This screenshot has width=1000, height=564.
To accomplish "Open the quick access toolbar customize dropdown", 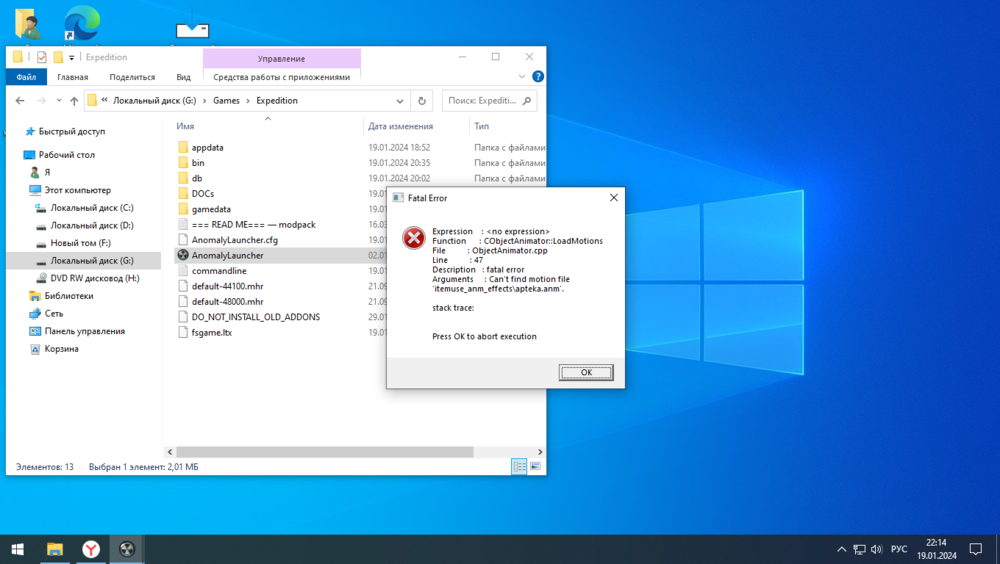I will pyautogui.click(x=72, y=57).
